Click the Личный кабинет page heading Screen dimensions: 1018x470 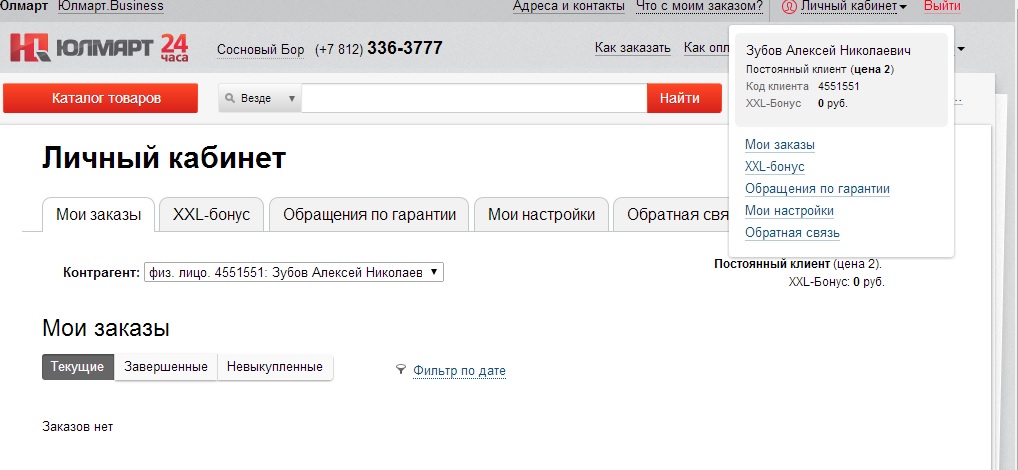164,158
